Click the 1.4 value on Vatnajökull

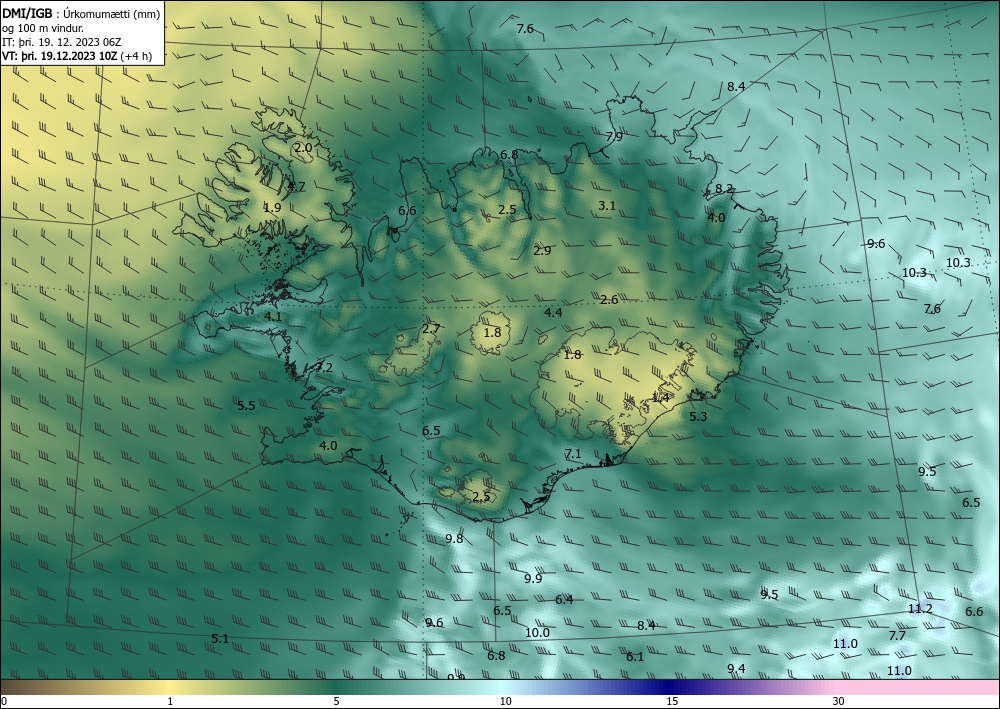tap(661, 398)
